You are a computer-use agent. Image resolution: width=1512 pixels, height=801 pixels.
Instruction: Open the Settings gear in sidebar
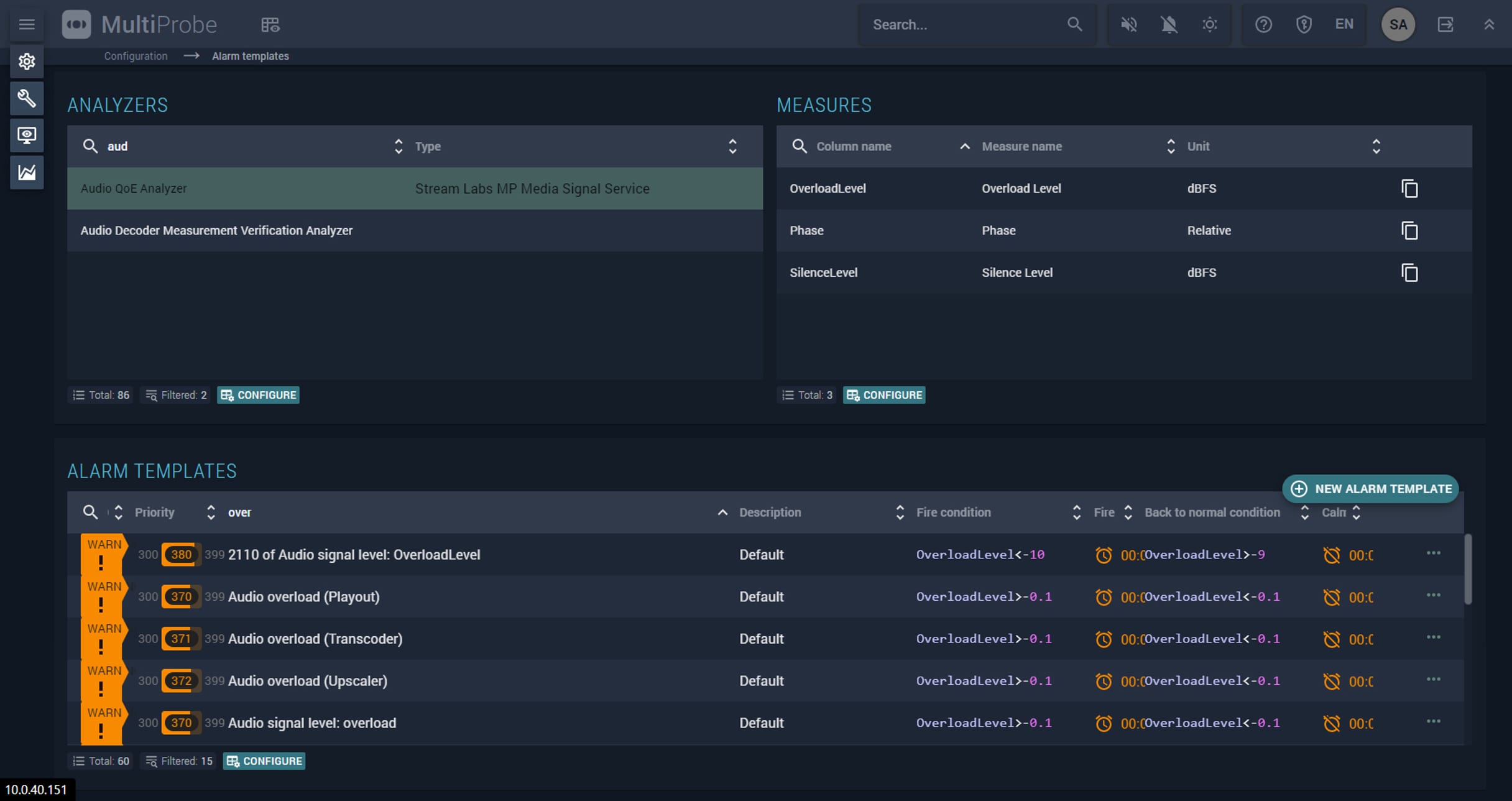point(27,61)
